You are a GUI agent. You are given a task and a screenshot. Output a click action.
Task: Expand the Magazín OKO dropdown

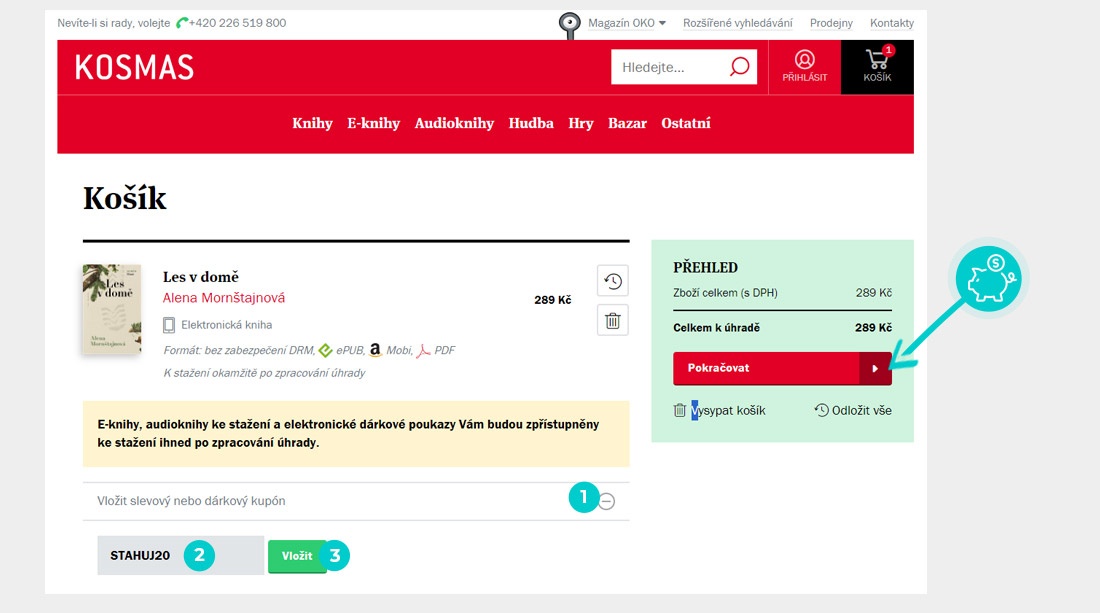627,23
